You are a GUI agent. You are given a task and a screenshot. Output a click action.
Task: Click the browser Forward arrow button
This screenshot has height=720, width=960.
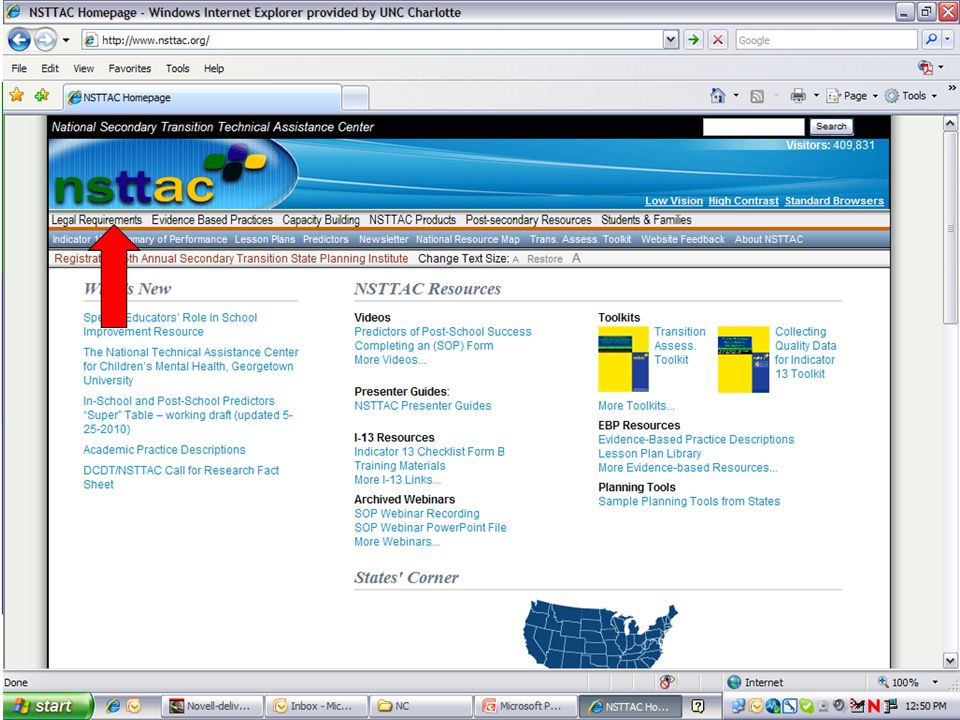coord(45,40)
